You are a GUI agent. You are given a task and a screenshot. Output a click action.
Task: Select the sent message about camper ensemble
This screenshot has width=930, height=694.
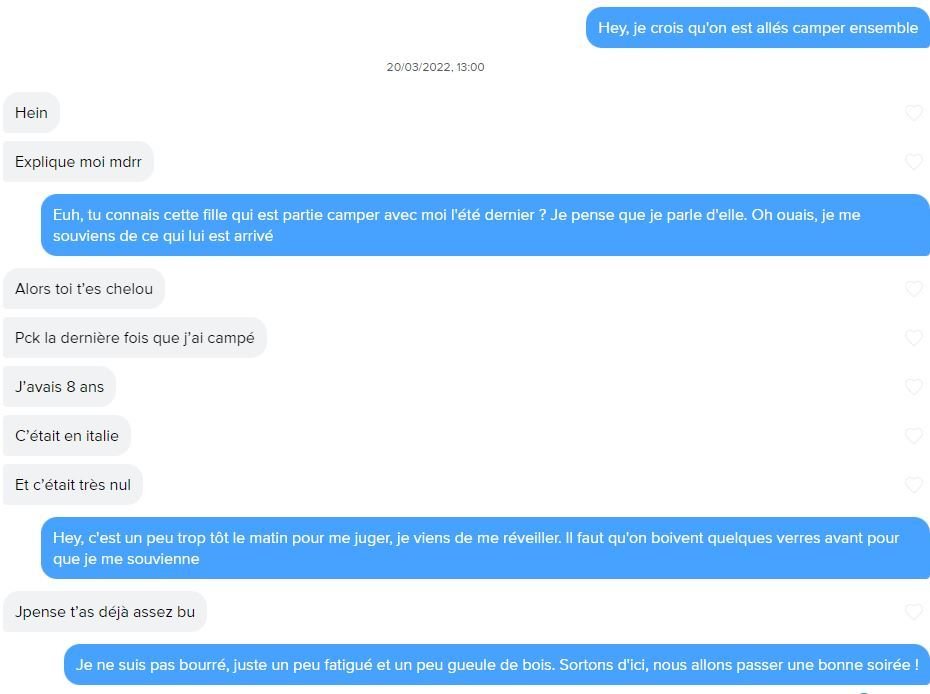[x=757, y=27]
